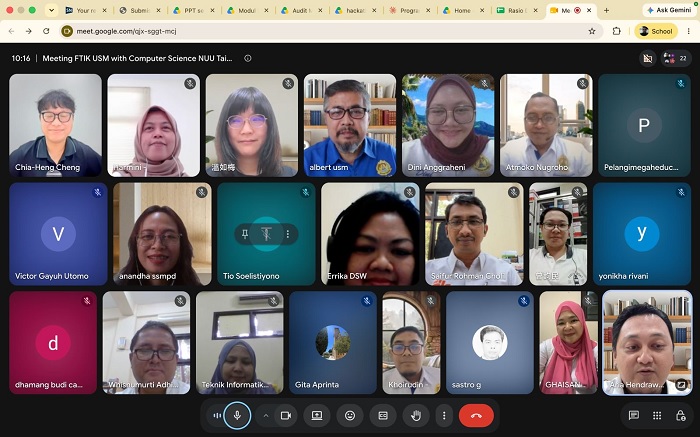700x437 pixels.
Task: Open site information icon in address bar
Action: click(x=67, y=31)
